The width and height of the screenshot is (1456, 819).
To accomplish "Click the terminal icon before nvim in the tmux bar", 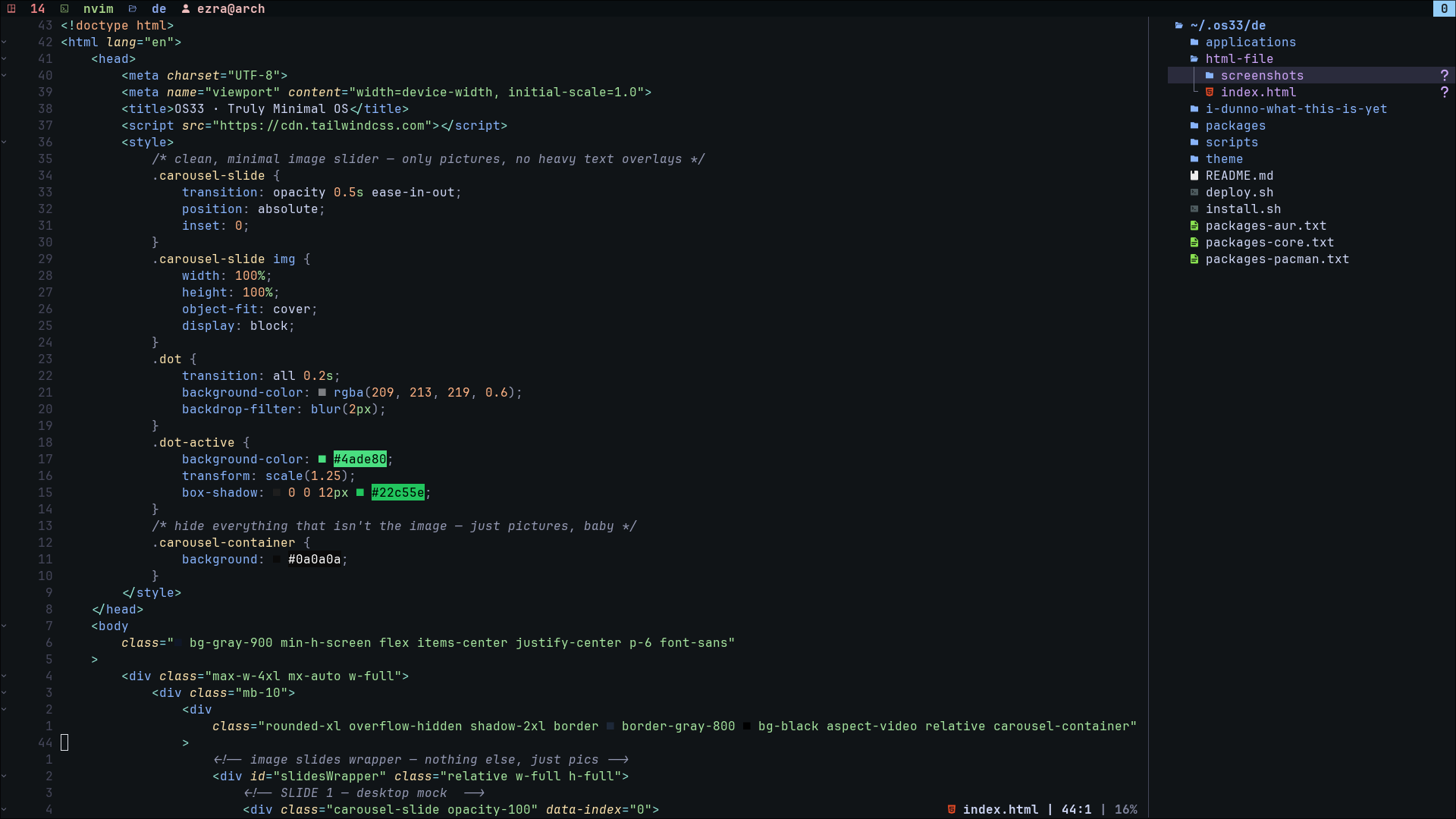I will tap(64, 9).
